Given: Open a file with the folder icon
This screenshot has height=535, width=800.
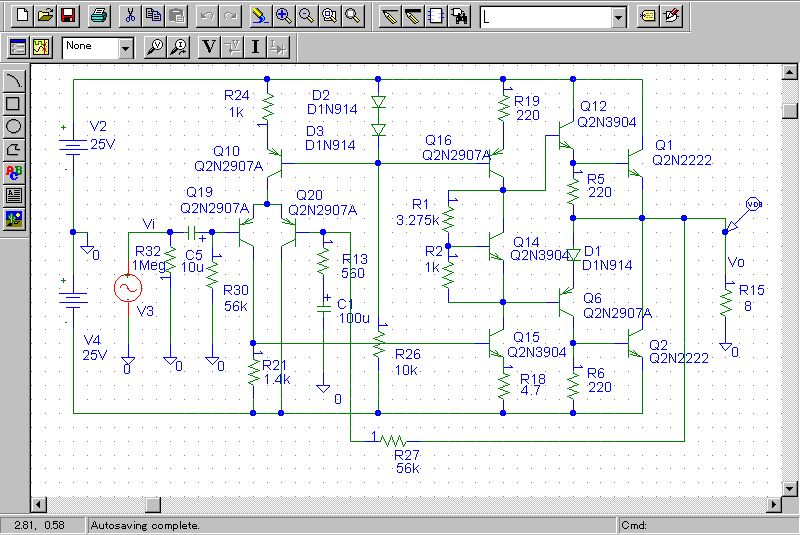Looking at the screenshot, I should [x=44, y=16].
